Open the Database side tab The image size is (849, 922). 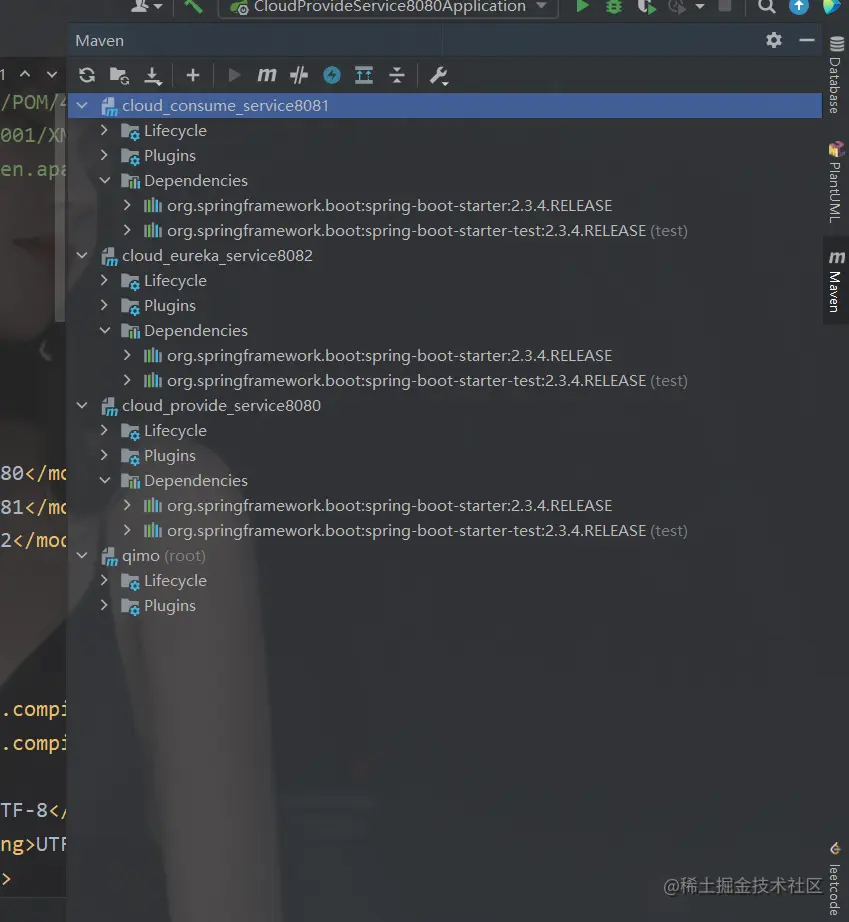coord(835,75)
